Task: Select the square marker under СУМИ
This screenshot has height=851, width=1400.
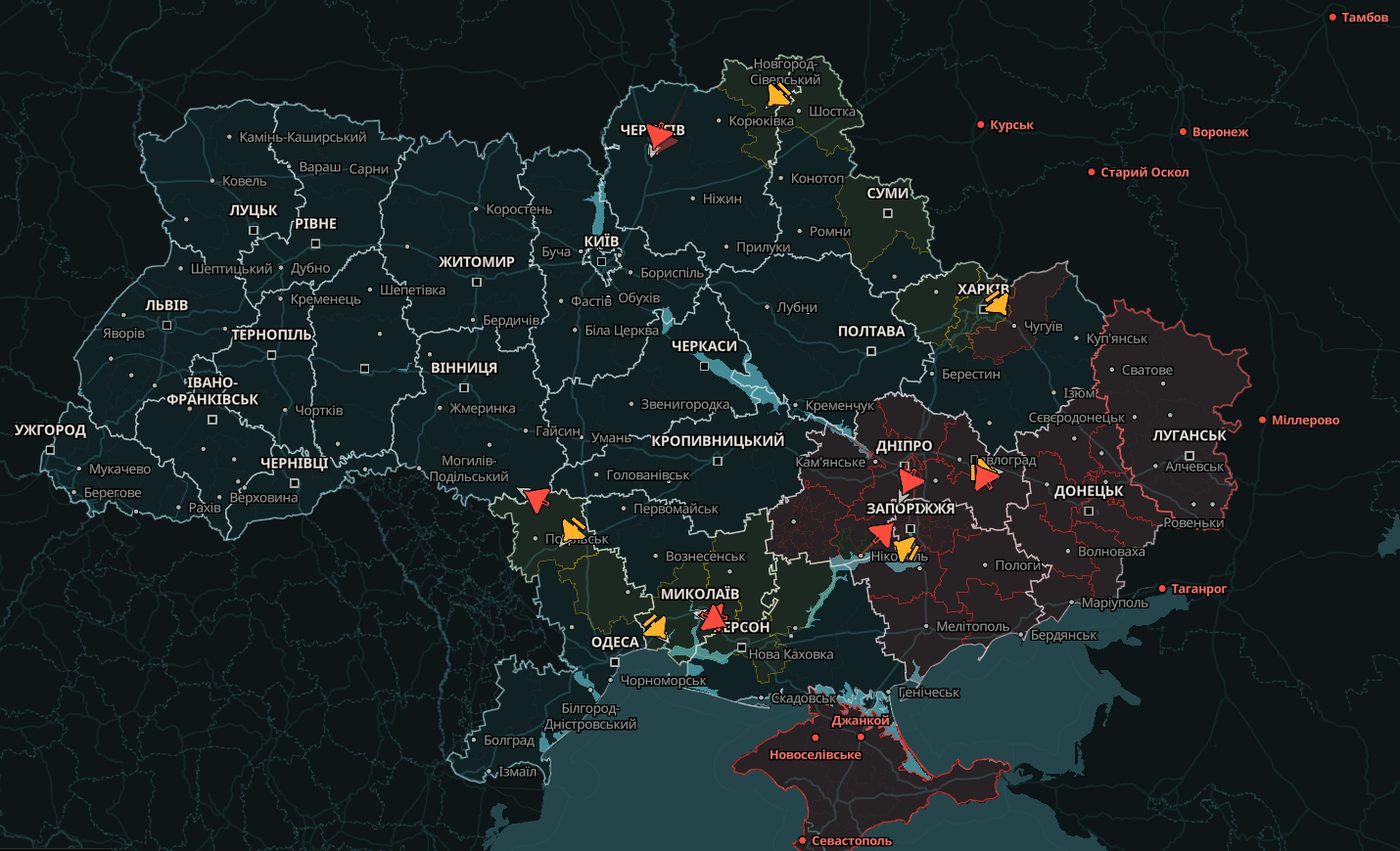Action: point(887,213)
